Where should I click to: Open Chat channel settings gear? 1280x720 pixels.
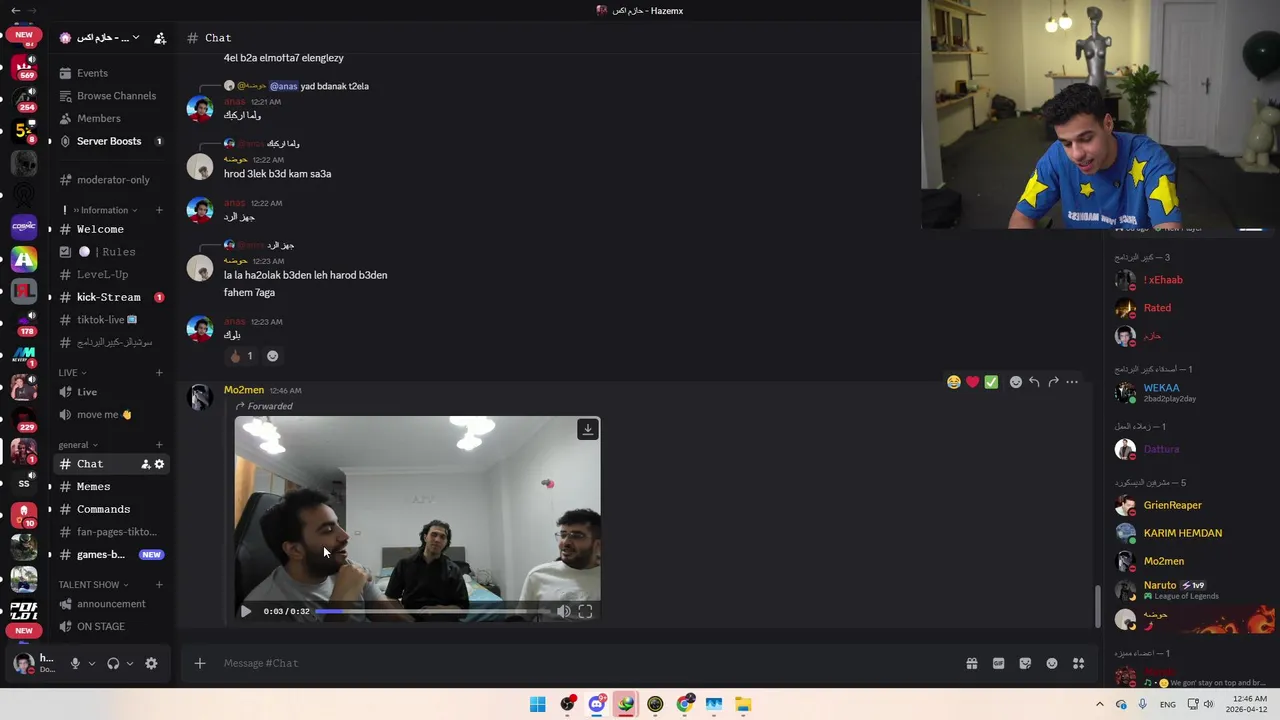pyautogui.click(x=159, y=464)
